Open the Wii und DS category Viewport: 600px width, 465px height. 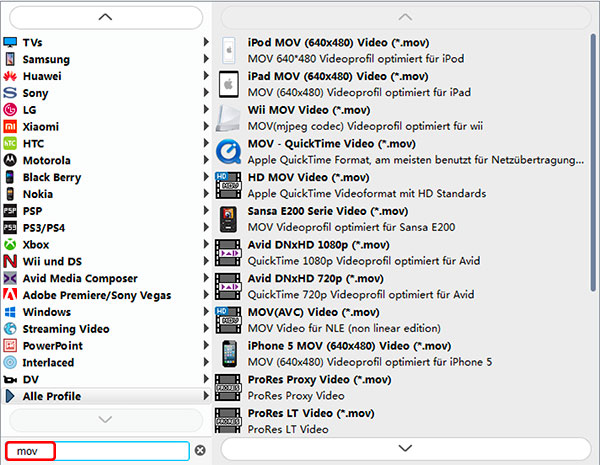[x=106, y=261]
